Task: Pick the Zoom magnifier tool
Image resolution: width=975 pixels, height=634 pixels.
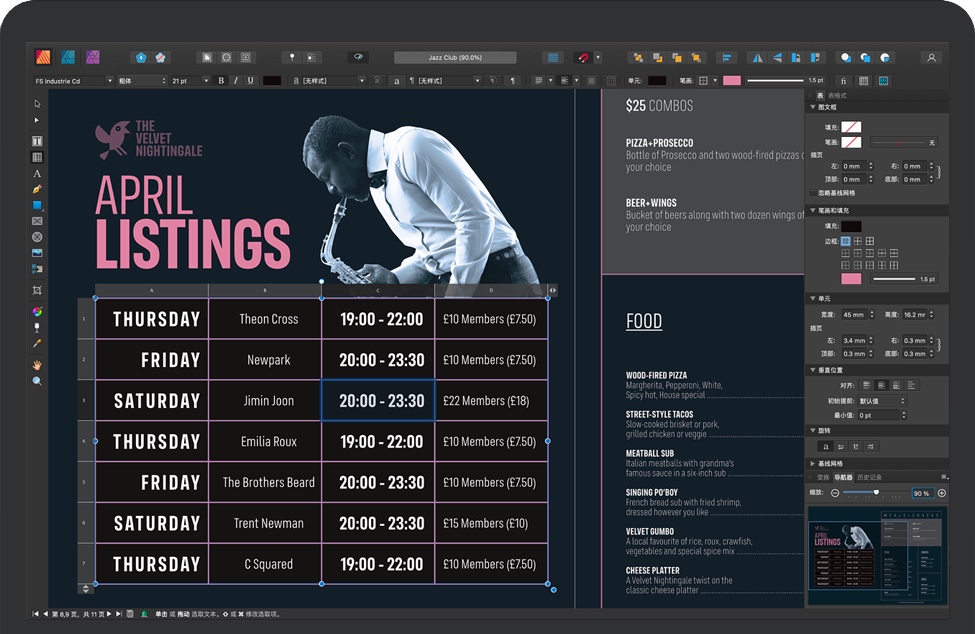Action: coord(37,381)
